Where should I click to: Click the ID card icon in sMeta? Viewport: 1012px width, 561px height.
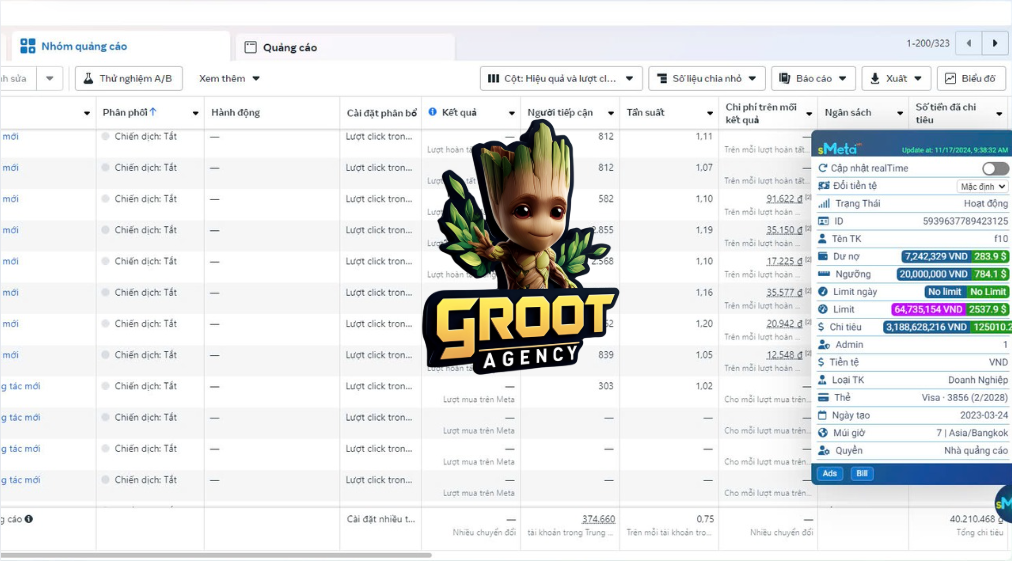(823, 221)
